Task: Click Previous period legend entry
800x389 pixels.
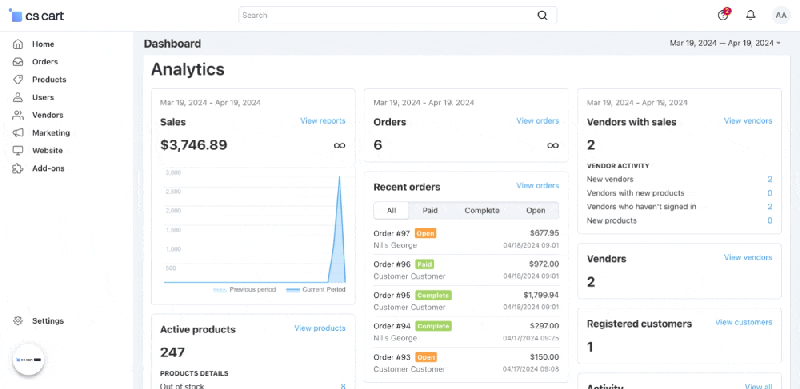Action: coord(244,289)
